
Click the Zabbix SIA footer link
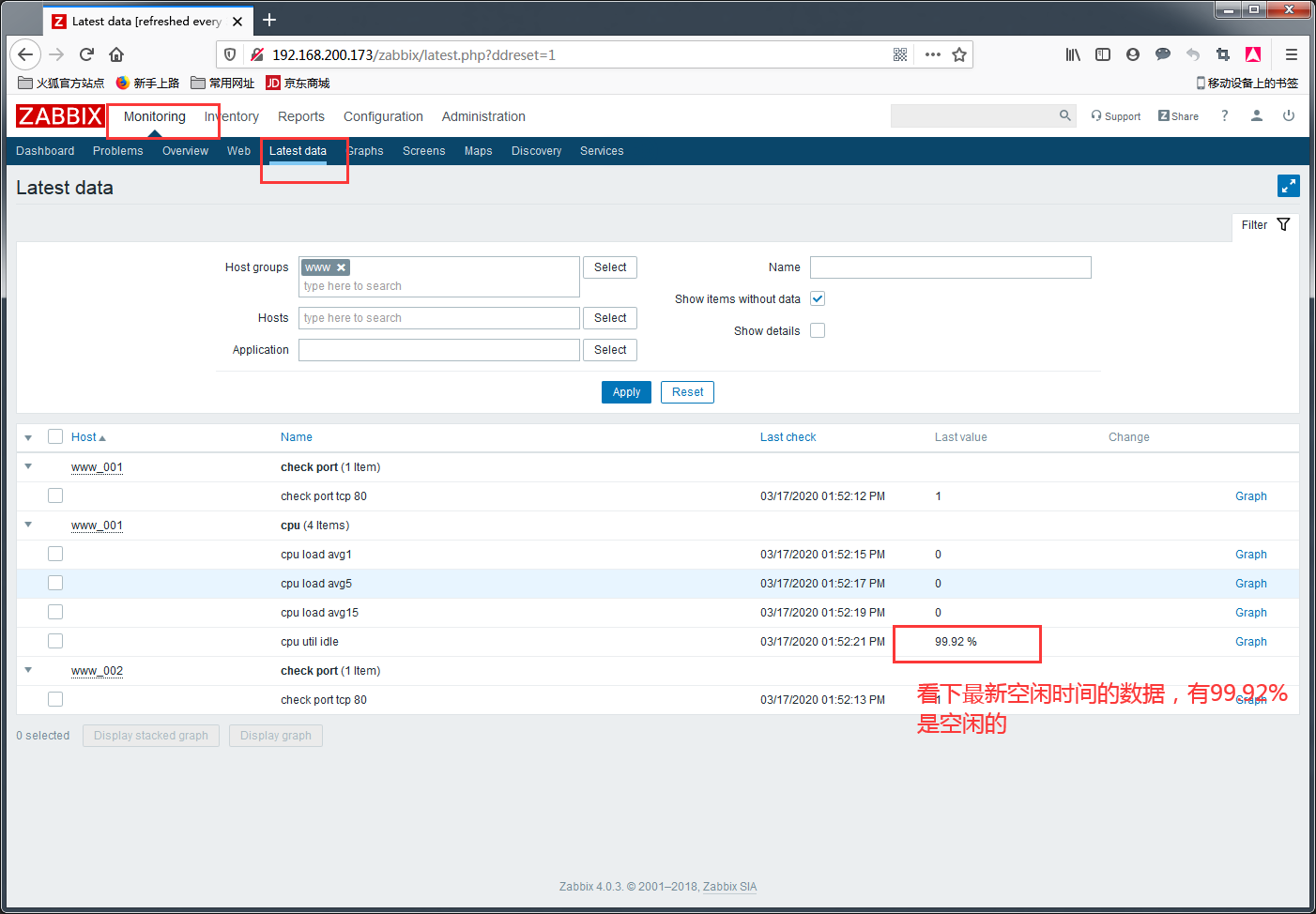coord(729,887)
